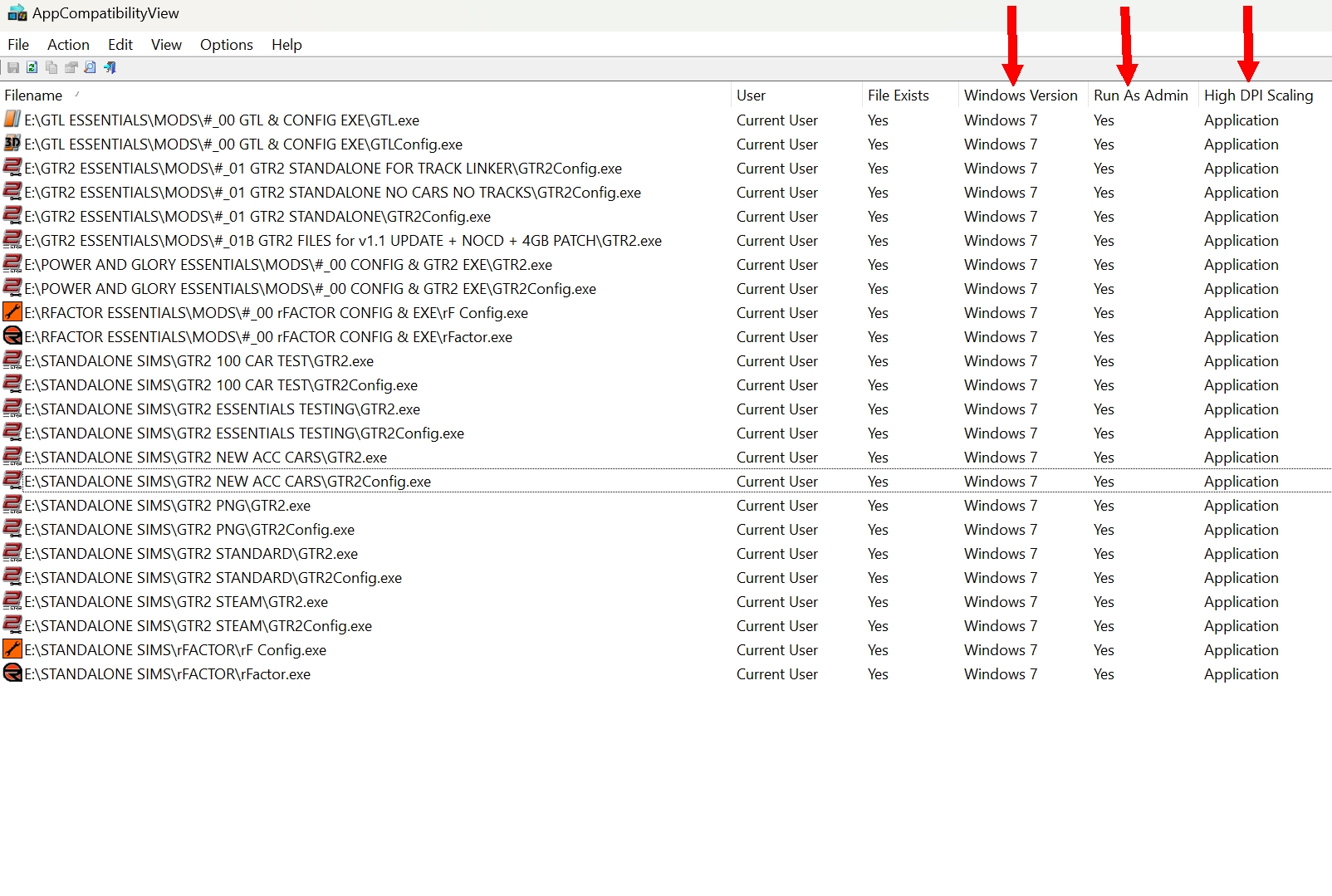Sort by the Filename column header
The width and height of the screenshot is (1332, 896).
[365, 95]
